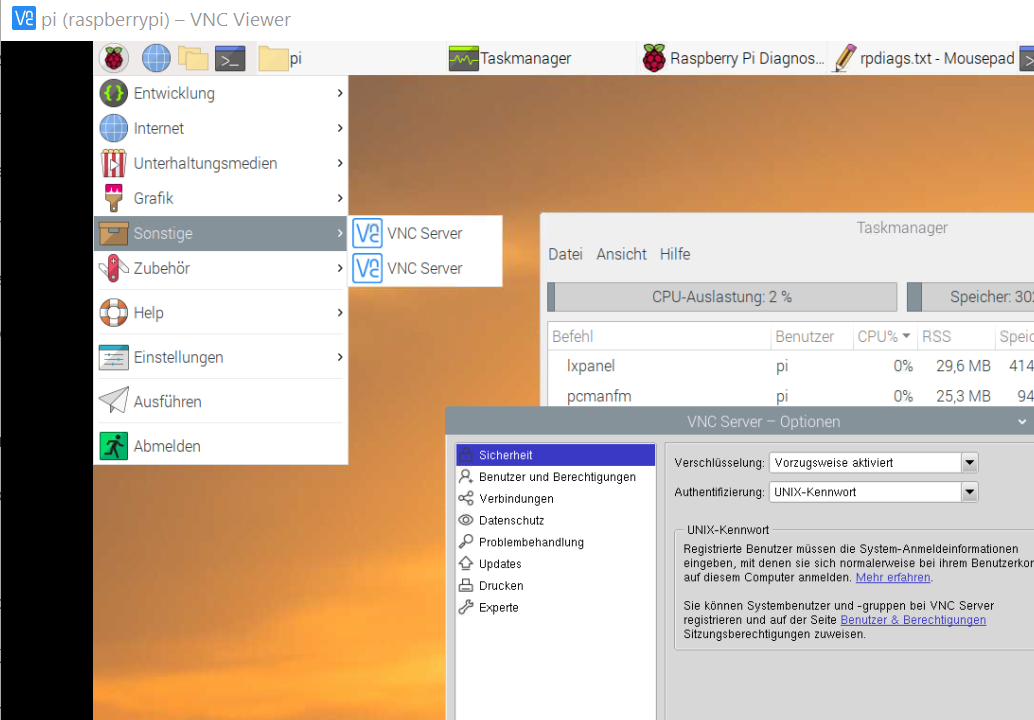
Task: Open Benutzer und Berechtigungen section
Action: tap(555, 477)
